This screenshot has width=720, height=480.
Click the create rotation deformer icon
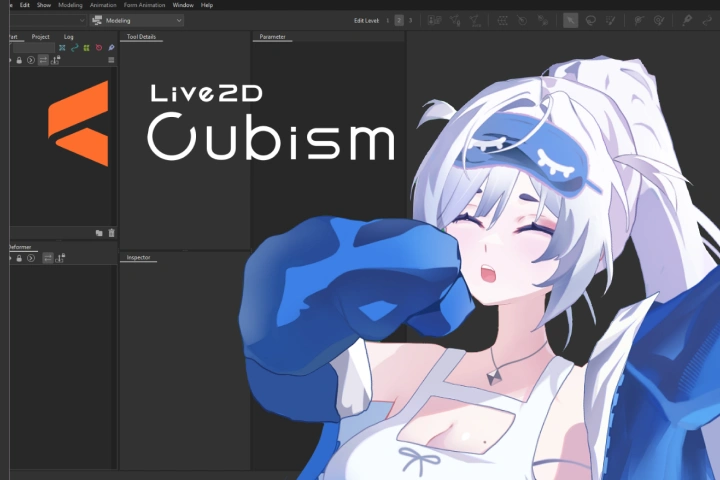click(x=522, y=20)
